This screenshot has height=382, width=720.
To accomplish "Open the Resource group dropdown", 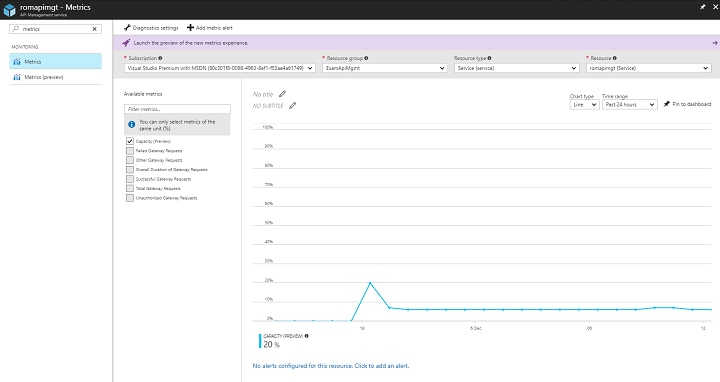I will [385, 68].
